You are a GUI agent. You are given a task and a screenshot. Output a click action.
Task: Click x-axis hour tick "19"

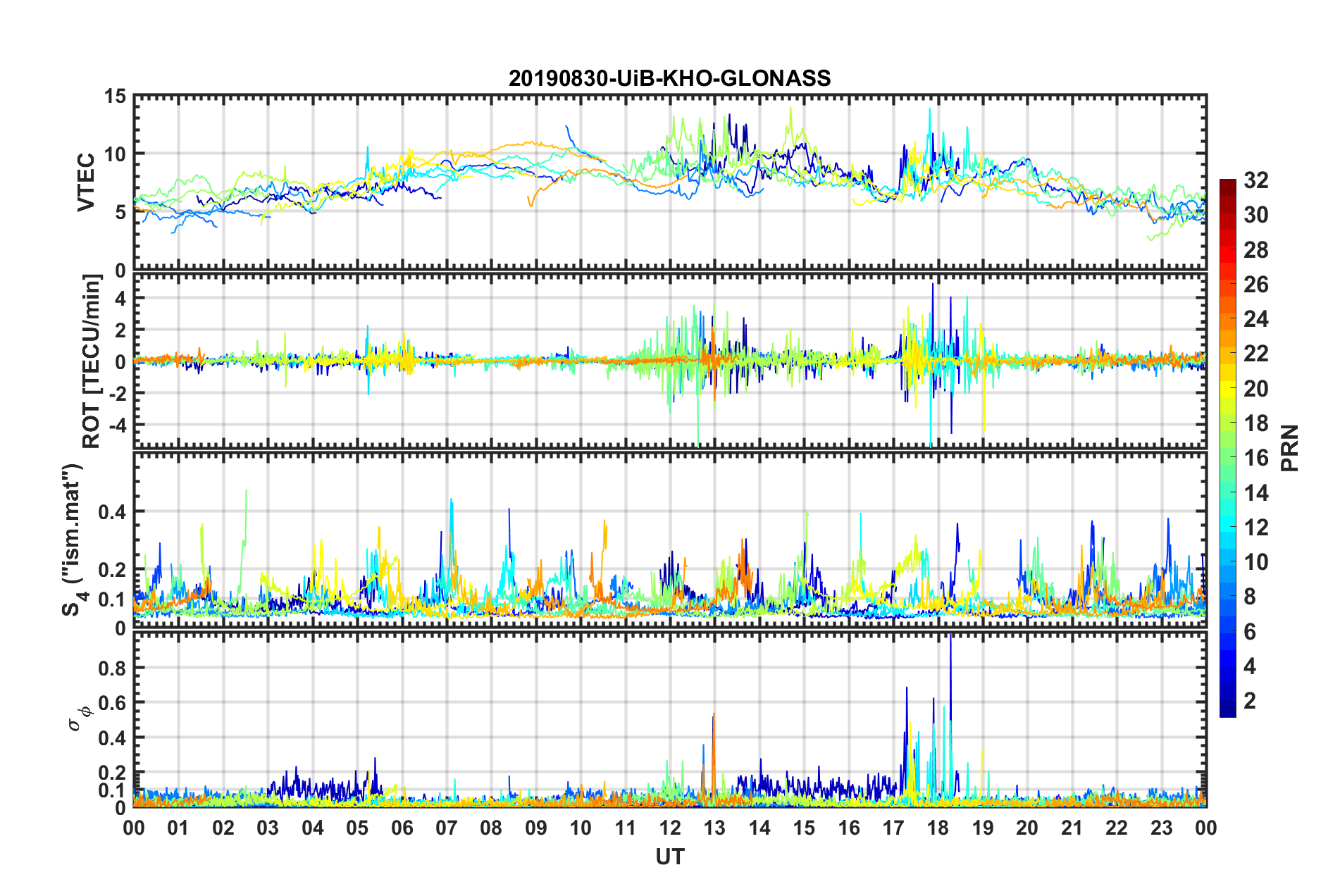tap(983, 827)
